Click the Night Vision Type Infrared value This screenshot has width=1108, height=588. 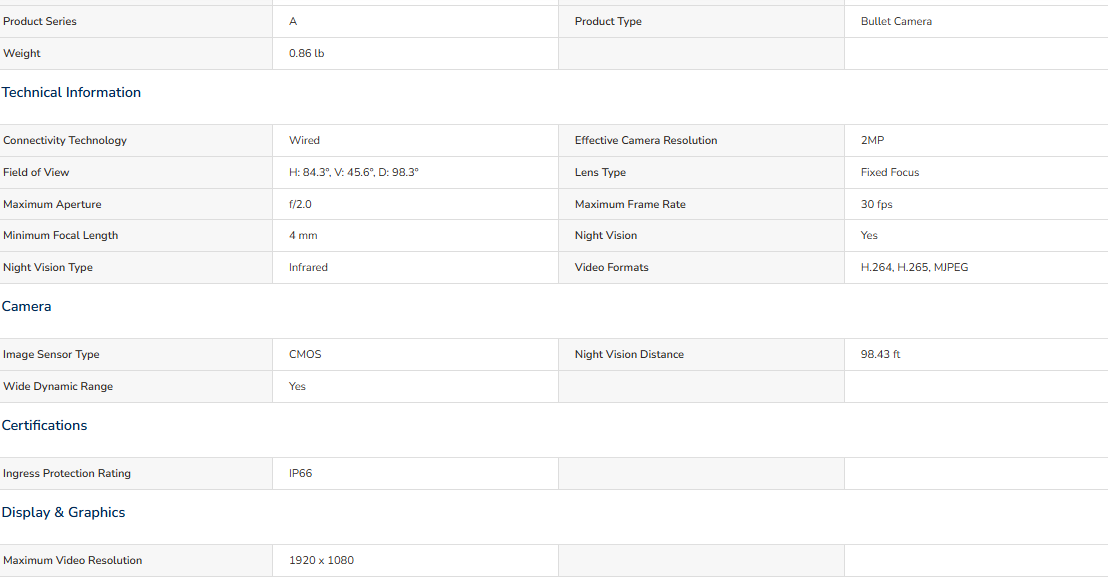click(308, 267)
